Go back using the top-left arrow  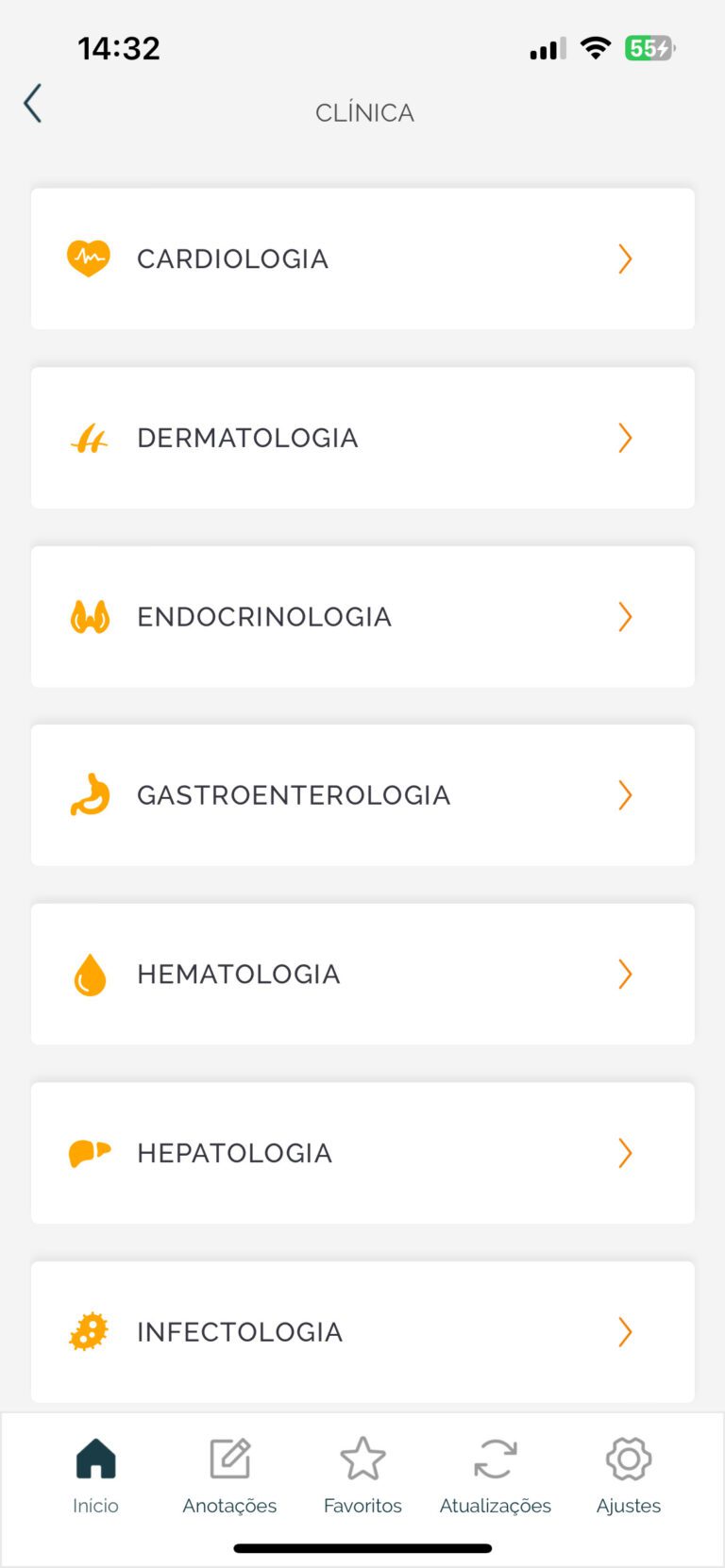(x=33, y=104)
